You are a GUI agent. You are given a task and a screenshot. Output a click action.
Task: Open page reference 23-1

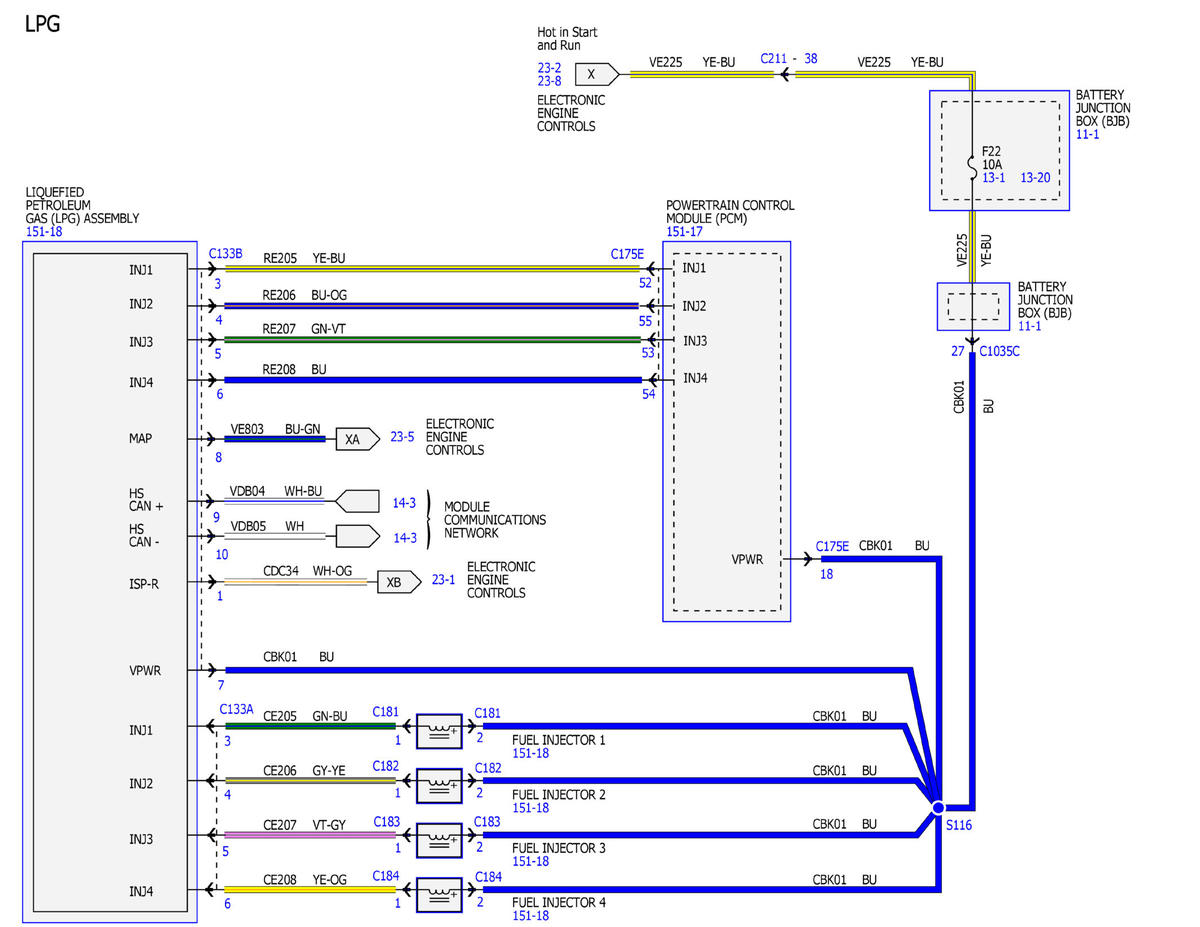[x=444, y=580]
